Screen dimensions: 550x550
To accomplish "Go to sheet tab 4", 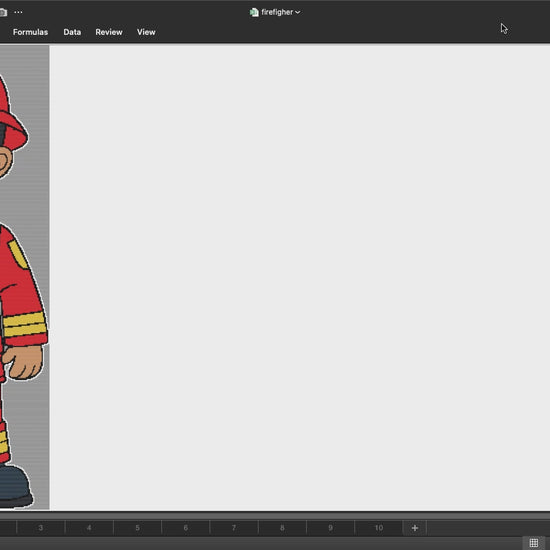I will click(89, 528).
